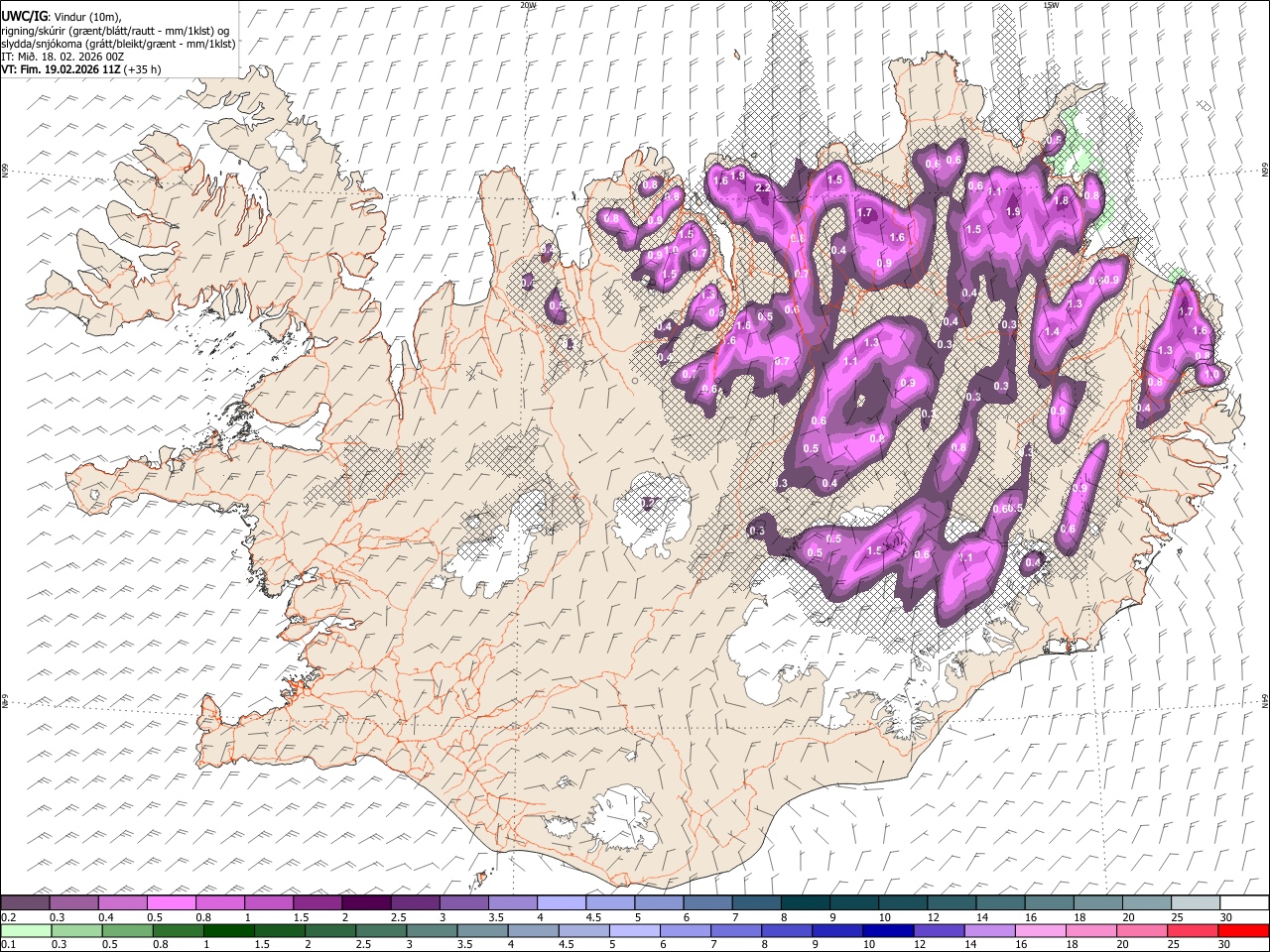Click the "0.1" label under the bottom scale
The width and height of the screenshot is (1270, 952).
(9, 944)
